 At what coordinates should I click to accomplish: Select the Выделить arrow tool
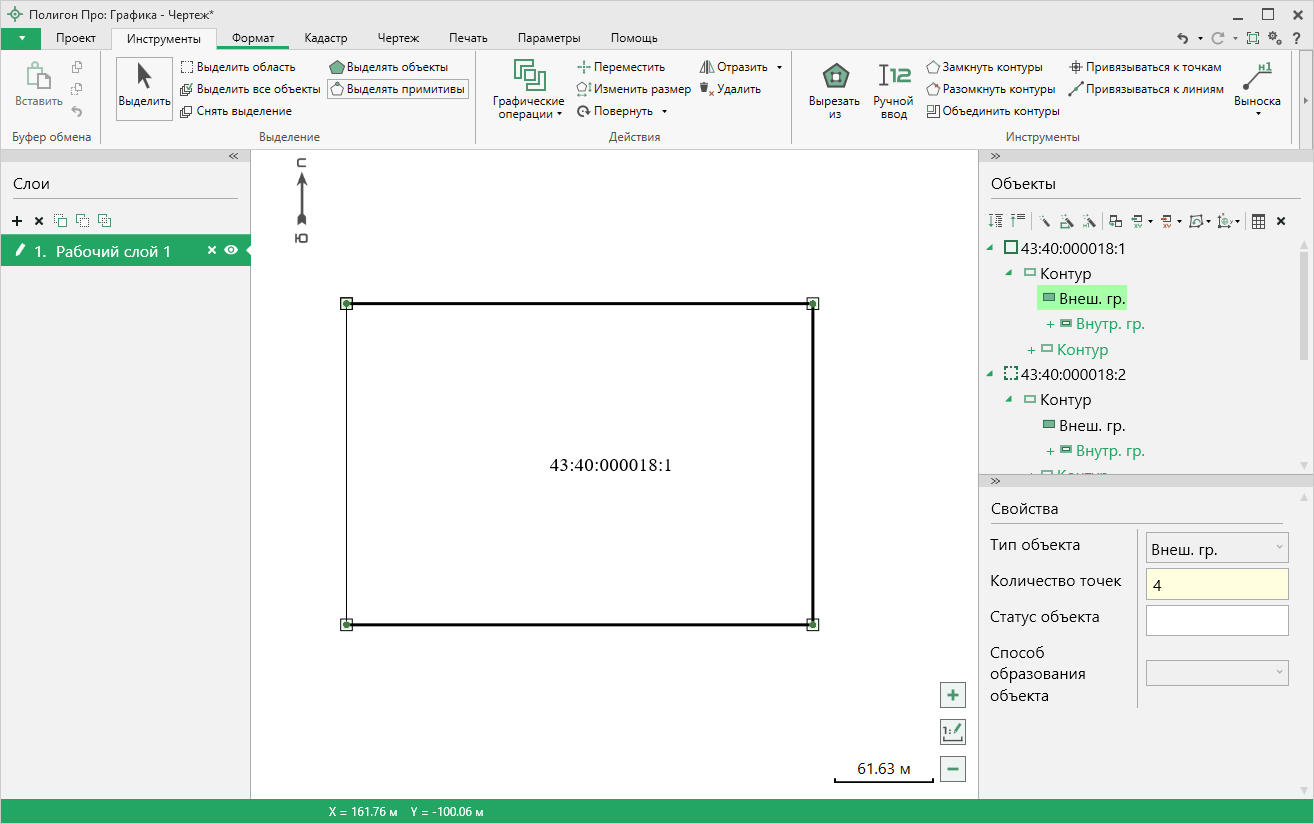tap(144, 88)
